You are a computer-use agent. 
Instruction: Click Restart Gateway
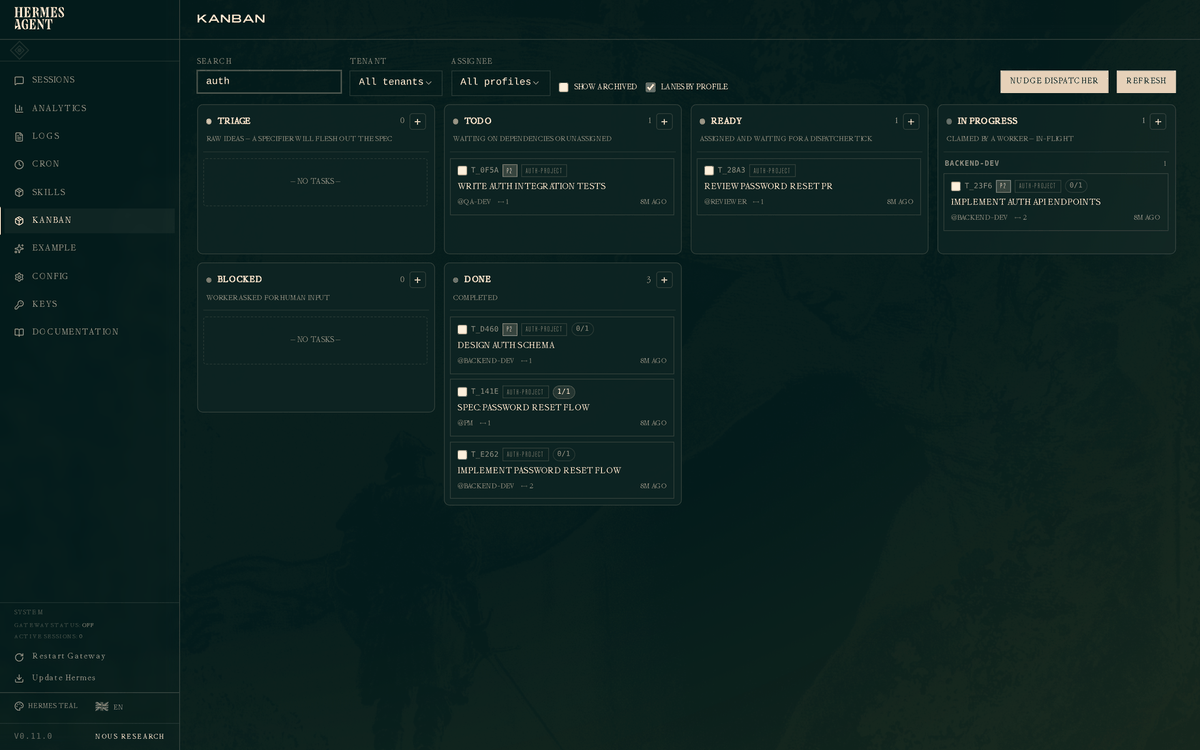point(60,656)
